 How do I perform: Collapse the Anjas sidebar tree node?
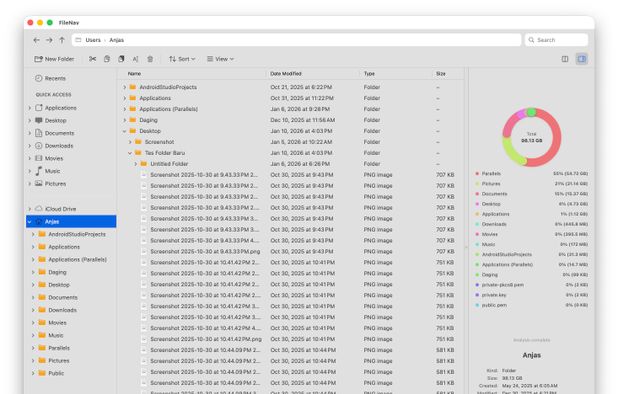click(30, 222)
